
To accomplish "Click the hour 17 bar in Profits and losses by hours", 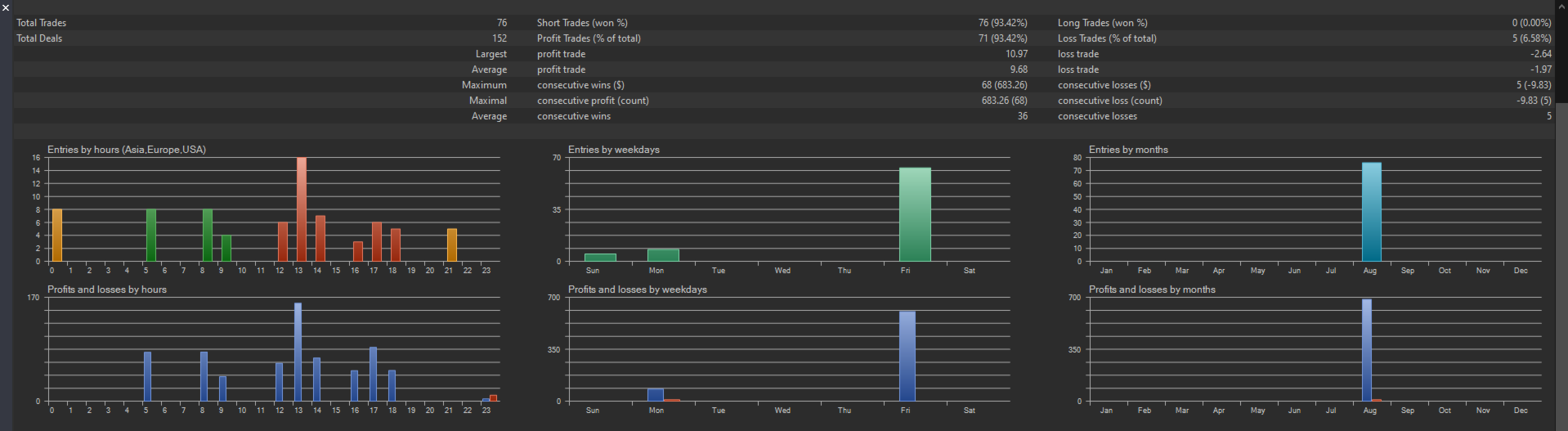I will (373, 375).
